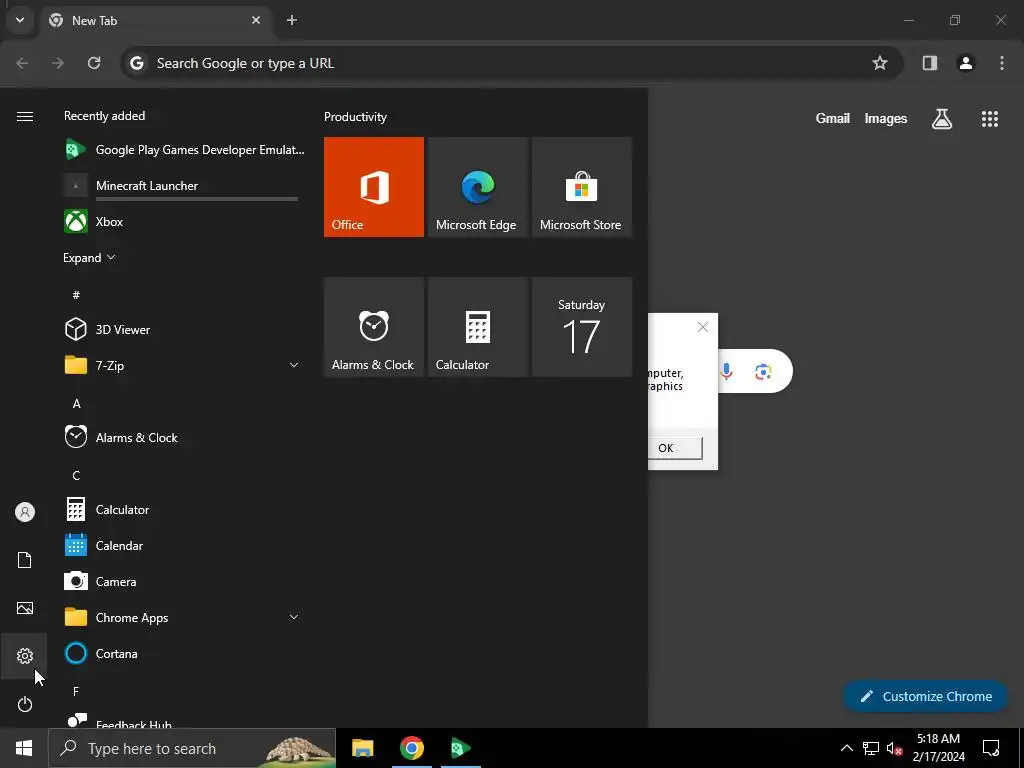Bookmark this tab with star icon

coord(880,63)
